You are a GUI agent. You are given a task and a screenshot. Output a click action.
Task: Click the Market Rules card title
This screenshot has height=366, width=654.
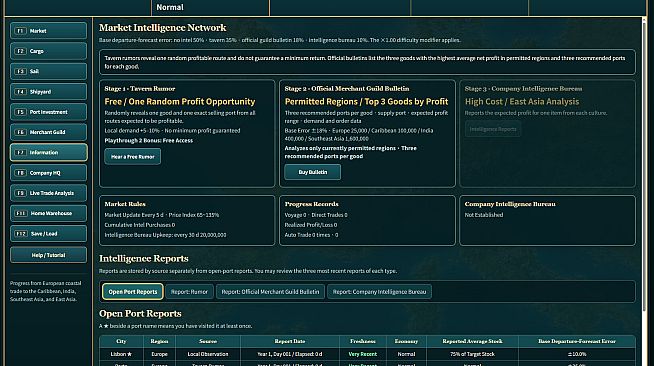pyautogui.click(x=125, y=204)
